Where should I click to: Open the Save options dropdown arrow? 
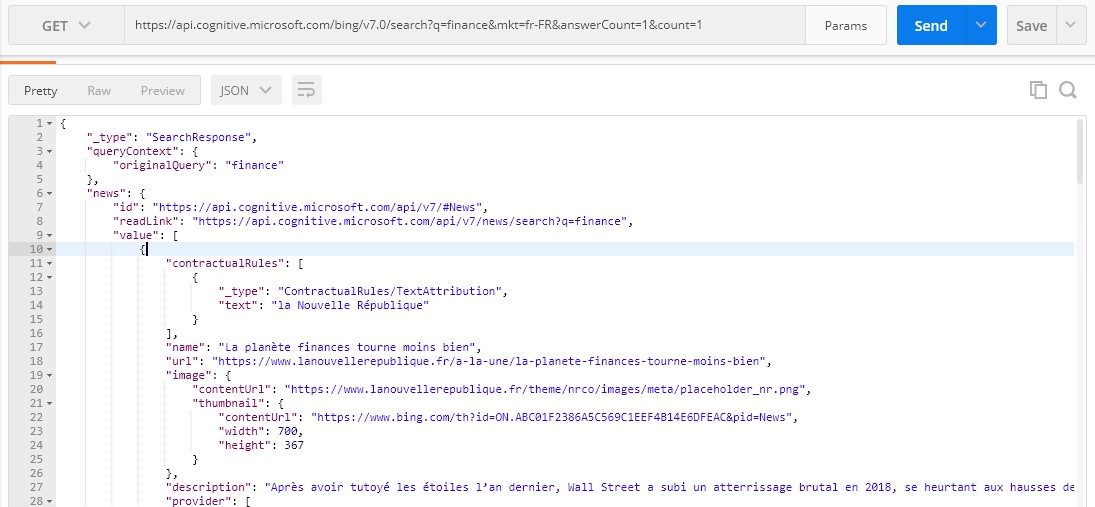pyautogui.click(x=1071, y=26)
